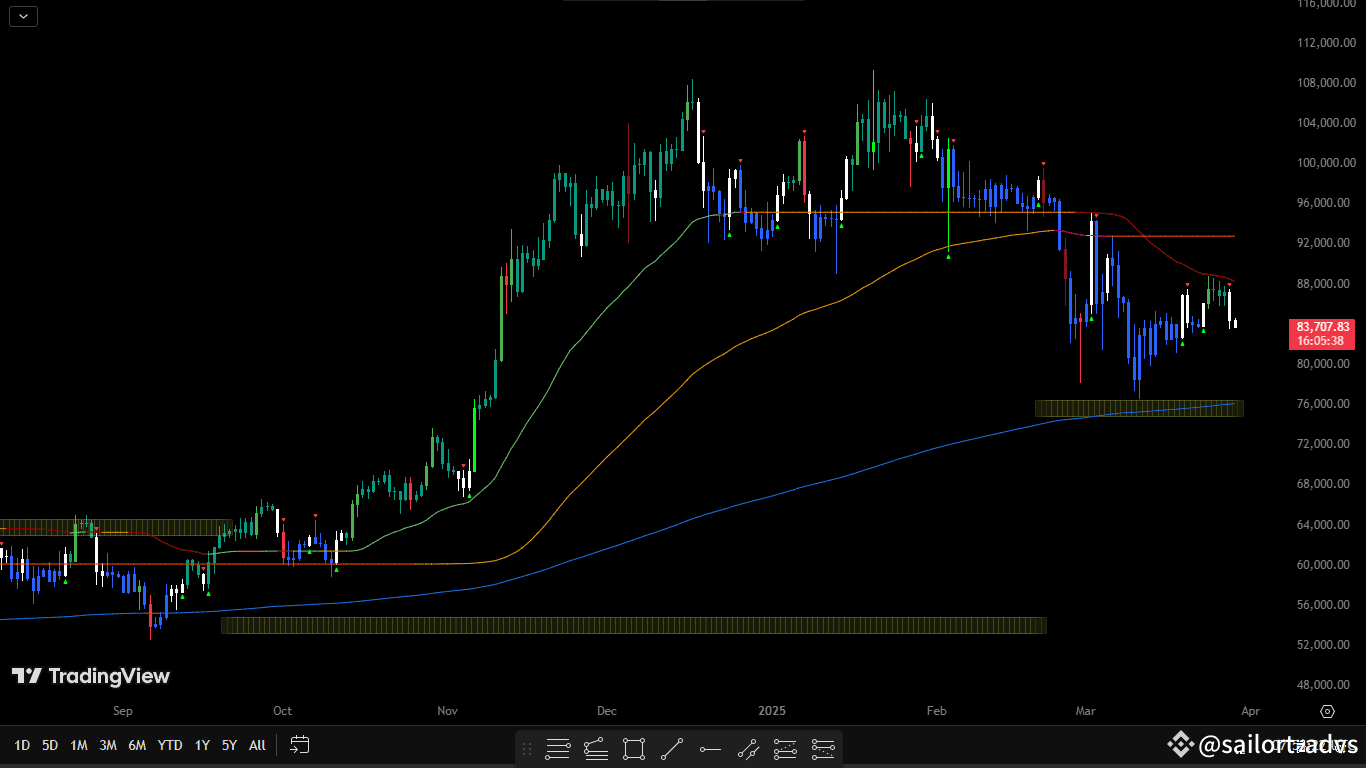This screenshot has height=768, width=1366.
Task: Select the 5Y time range
Action: pos(229,745)
